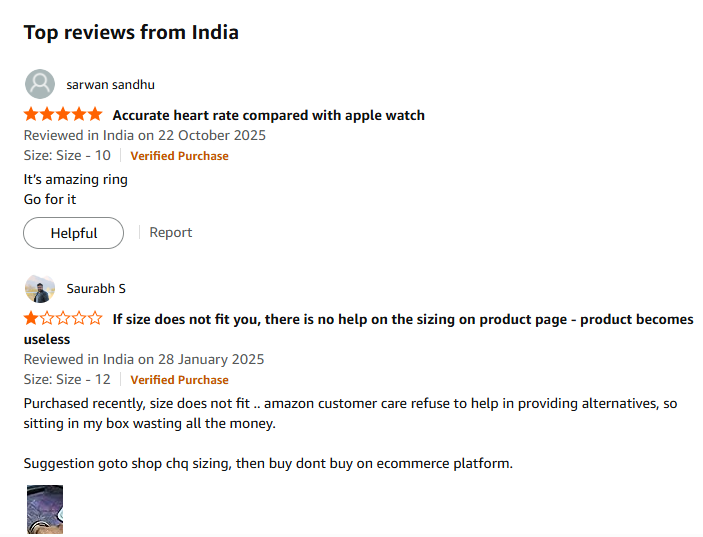Click the 'Size: Size - 12' label
The width and height of the screenshot is (703, 537).
pos(67,380)
